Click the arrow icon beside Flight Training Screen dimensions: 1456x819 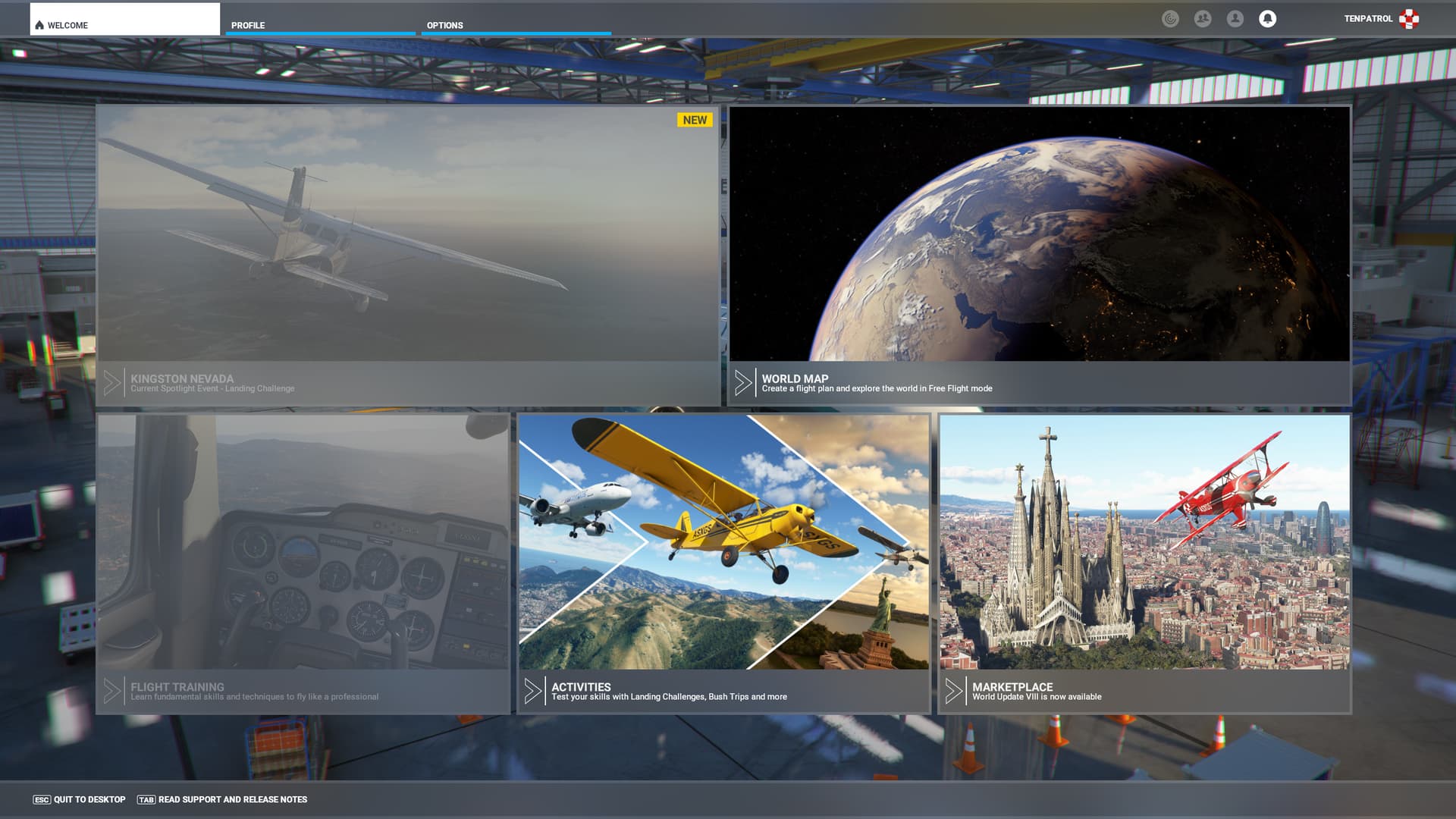pyautogui.click(x=111, y=691)
